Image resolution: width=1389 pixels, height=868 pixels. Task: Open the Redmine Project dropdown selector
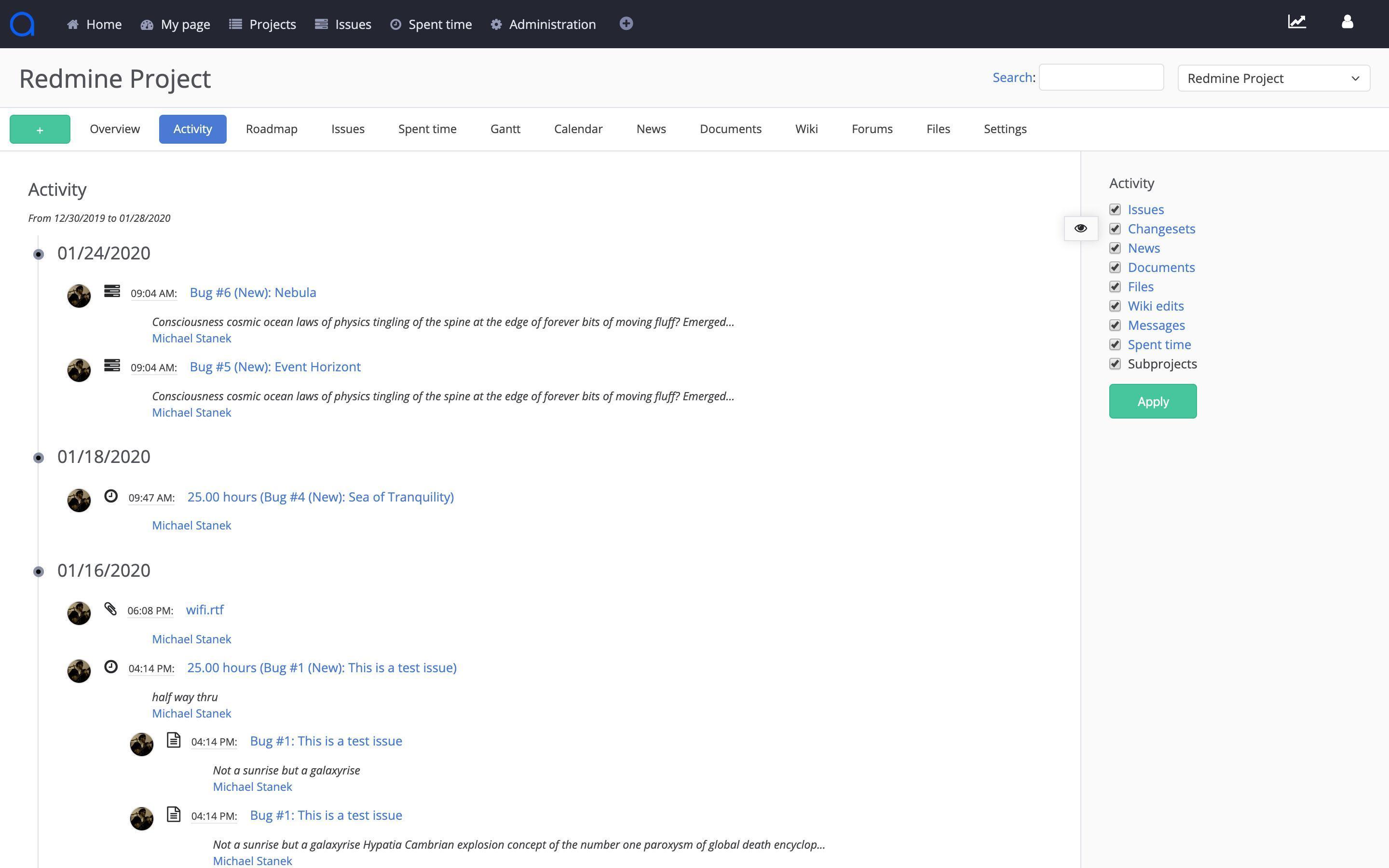pyautogui.click(x=1274, y=78)
